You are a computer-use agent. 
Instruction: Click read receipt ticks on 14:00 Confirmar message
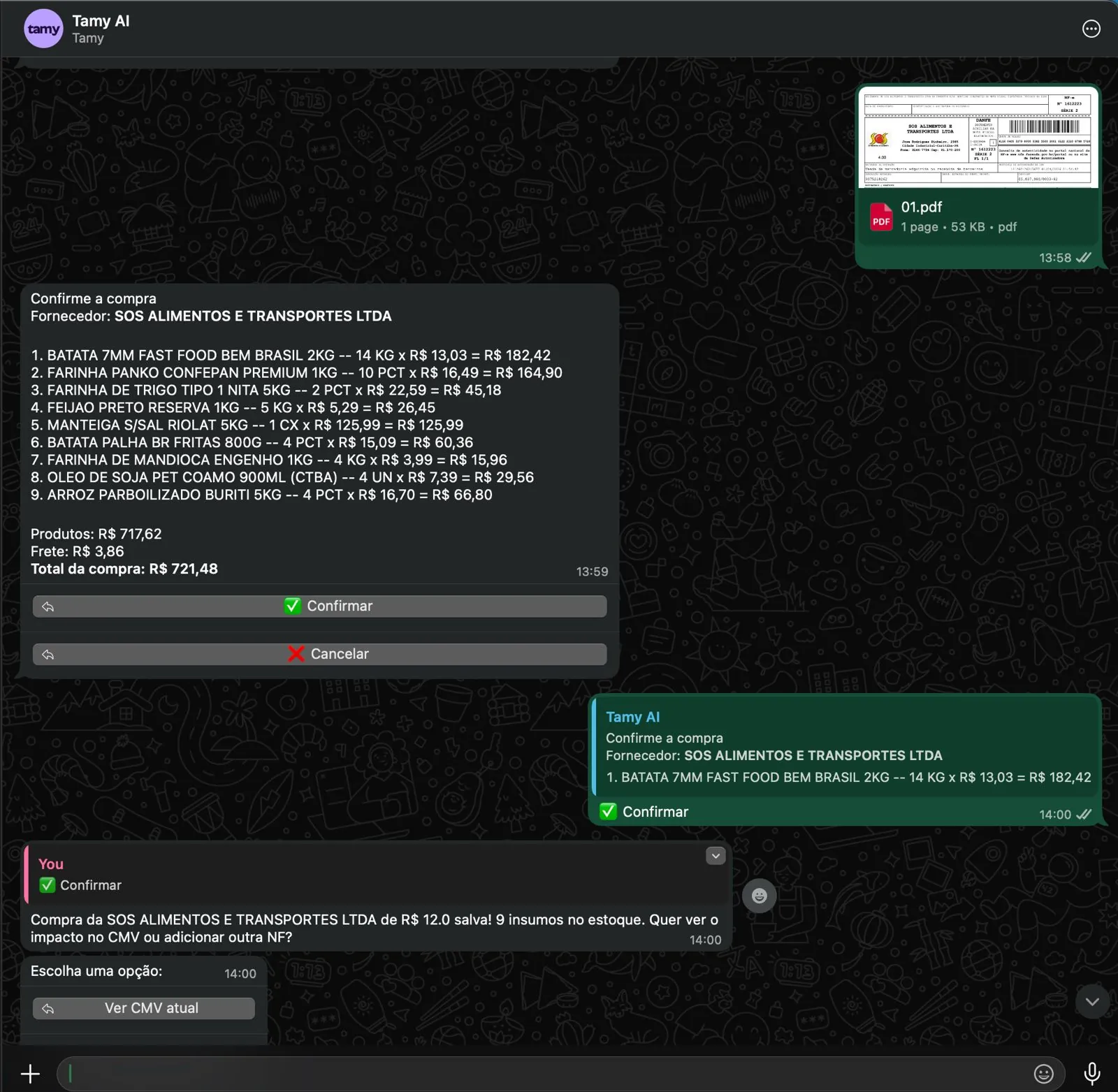click(1084, 815)
